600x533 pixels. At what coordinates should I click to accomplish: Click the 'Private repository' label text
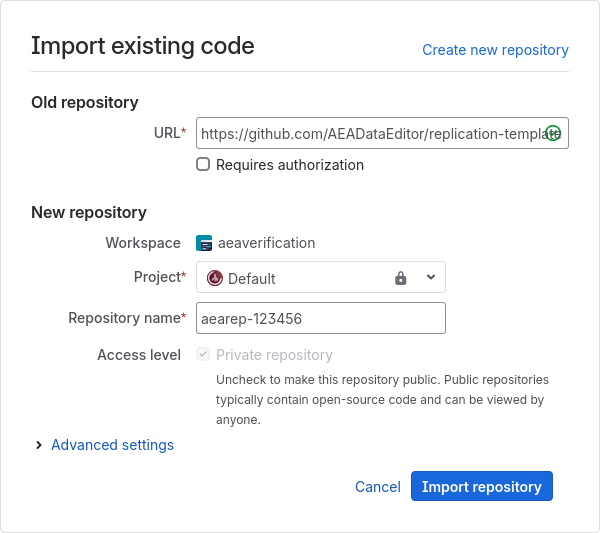point(274,355)
